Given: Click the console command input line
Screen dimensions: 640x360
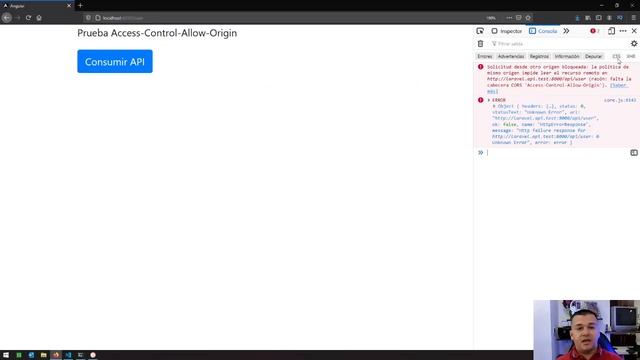Looking at the screenshot, I should 557,153.
